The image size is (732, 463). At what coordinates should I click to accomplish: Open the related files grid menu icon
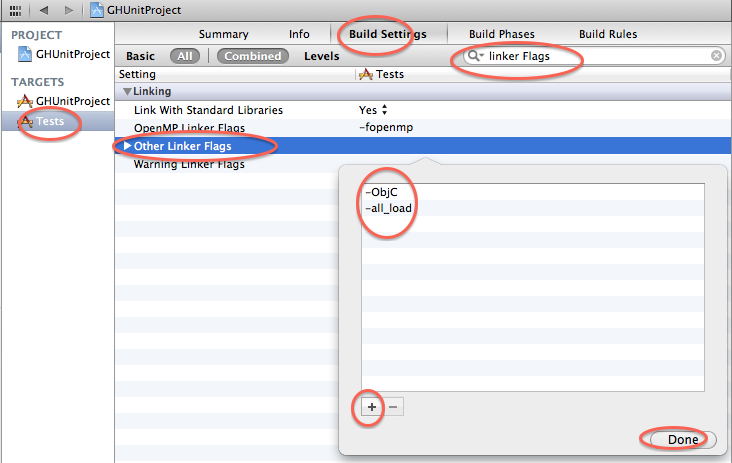pyautogui.click(x=15, y=10)
